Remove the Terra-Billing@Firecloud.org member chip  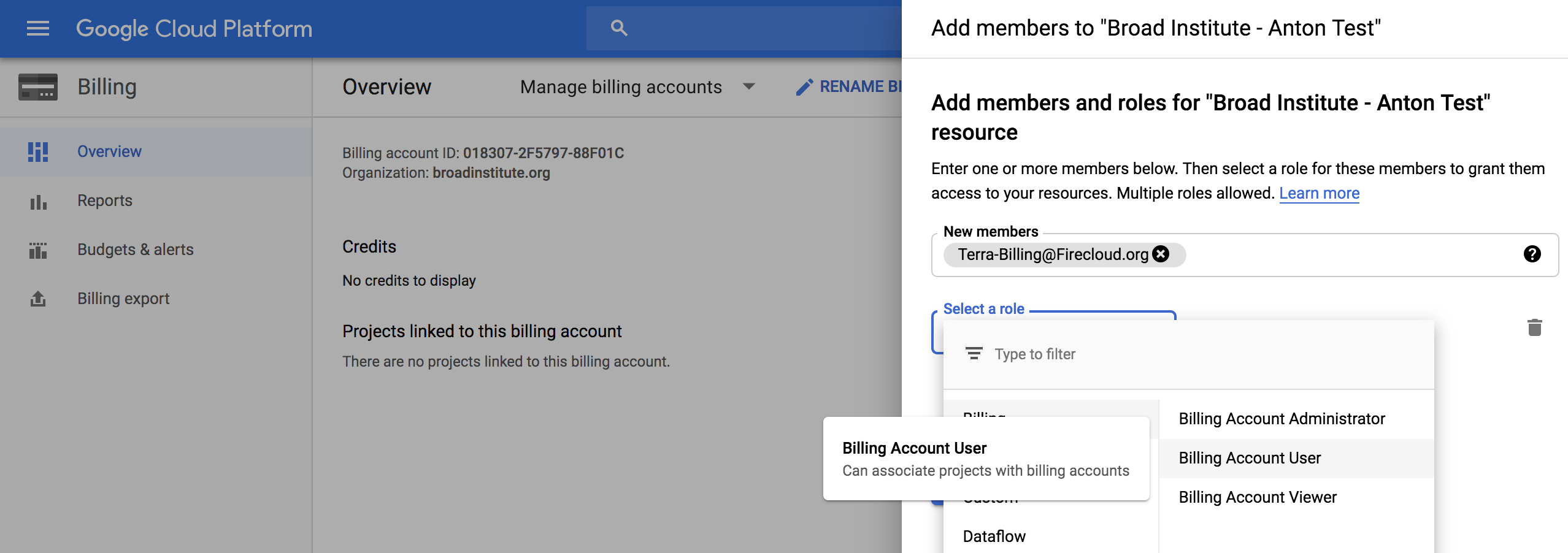(x=1161, y=254)
